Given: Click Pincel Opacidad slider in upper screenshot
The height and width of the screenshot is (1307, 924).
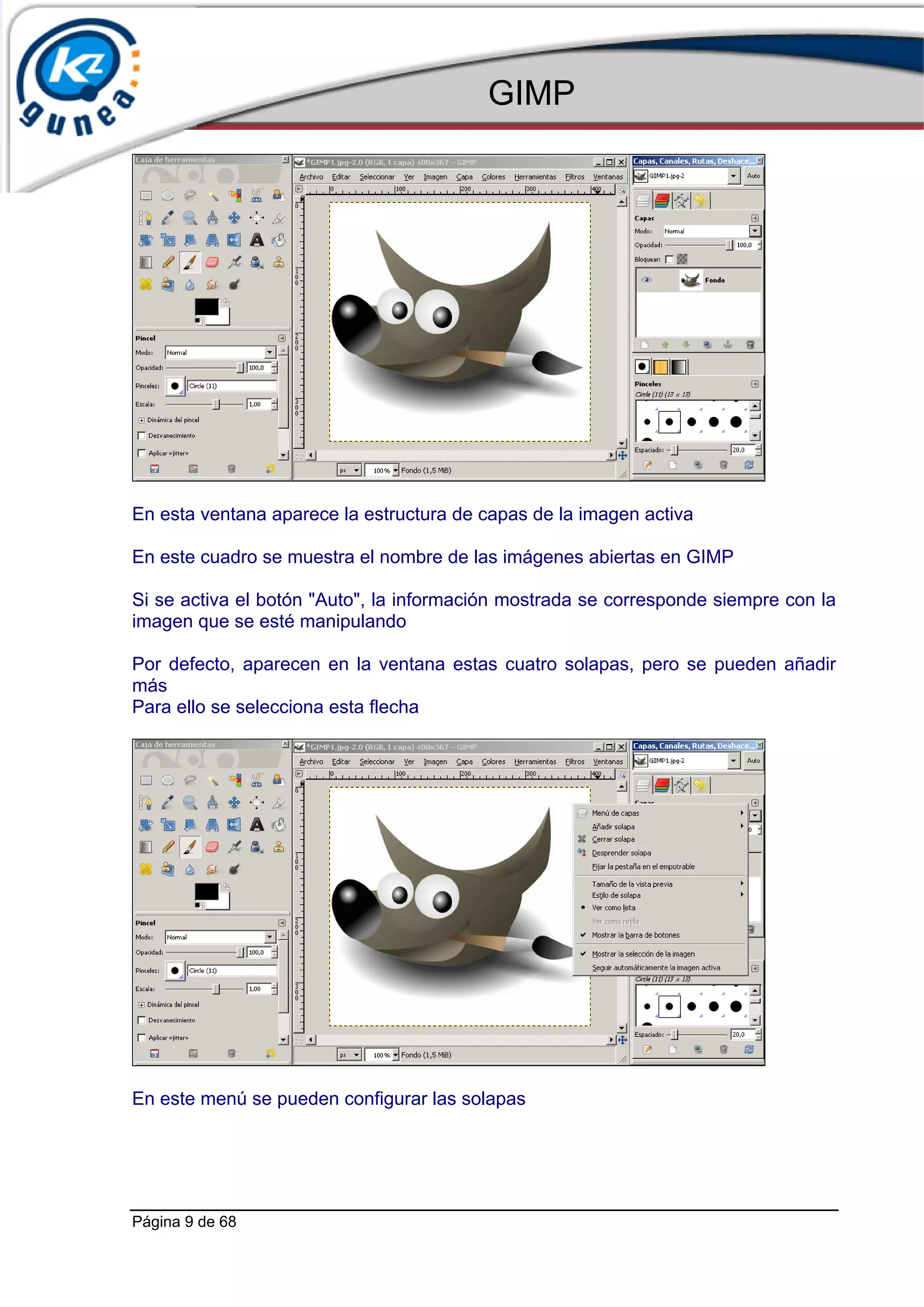Looking at the screenshot, I should [x=205, y=368].
